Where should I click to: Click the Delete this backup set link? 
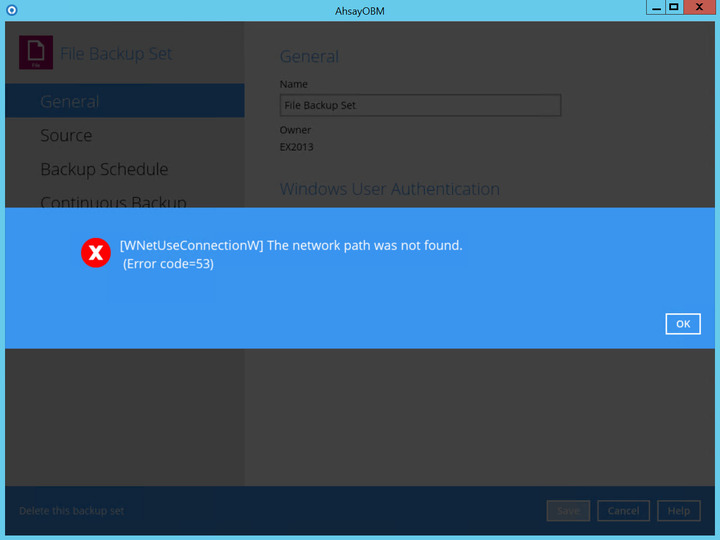[72, 511]
